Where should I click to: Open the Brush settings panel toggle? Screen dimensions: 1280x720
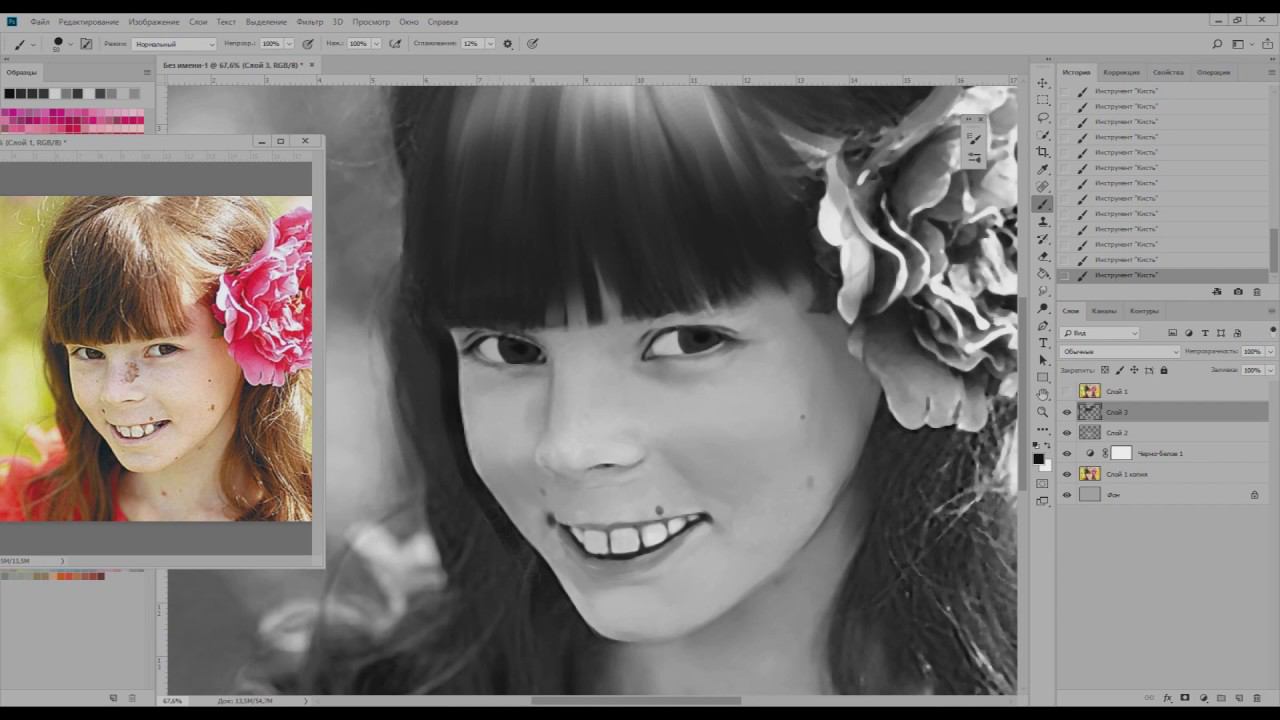[x=86, y=44]
